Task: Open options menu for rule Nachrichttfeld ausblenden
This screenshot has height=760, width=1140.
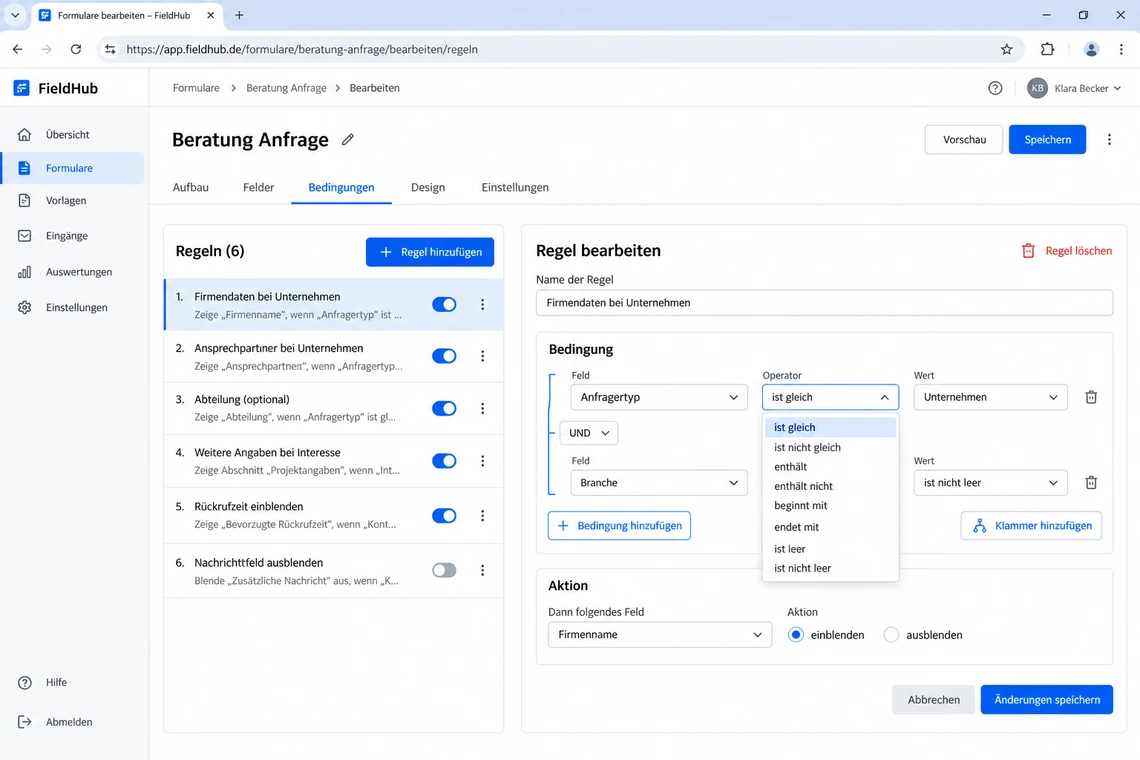Action: [482, 570]
